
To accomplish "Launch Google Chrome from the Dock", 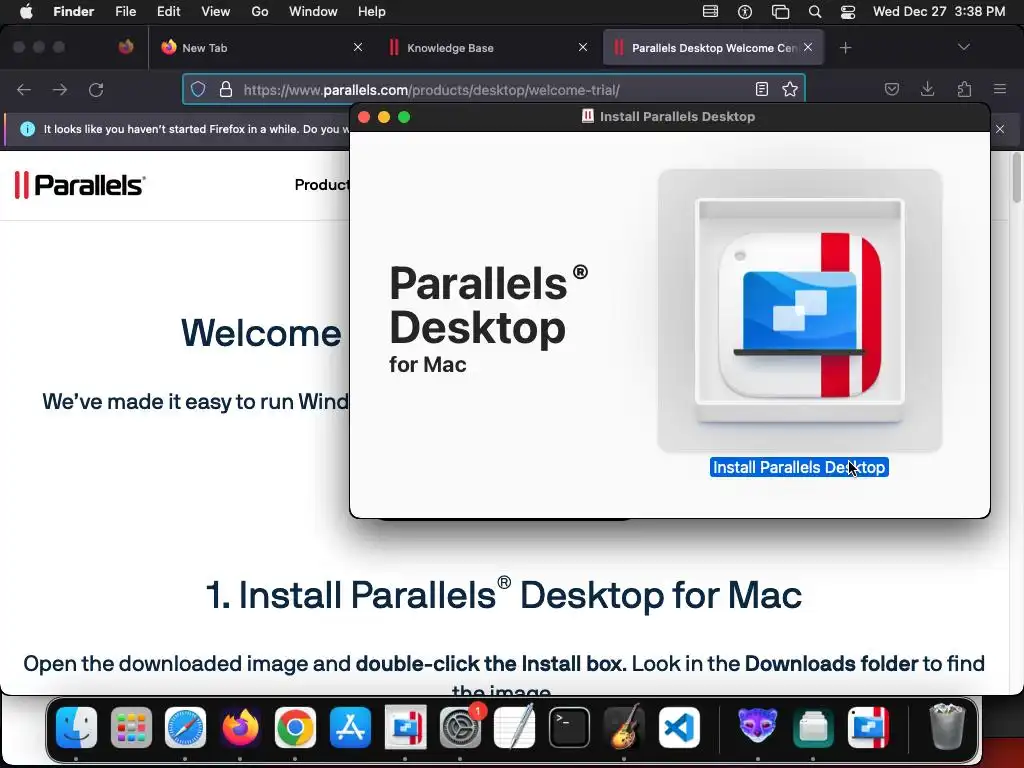I will 295,727.
